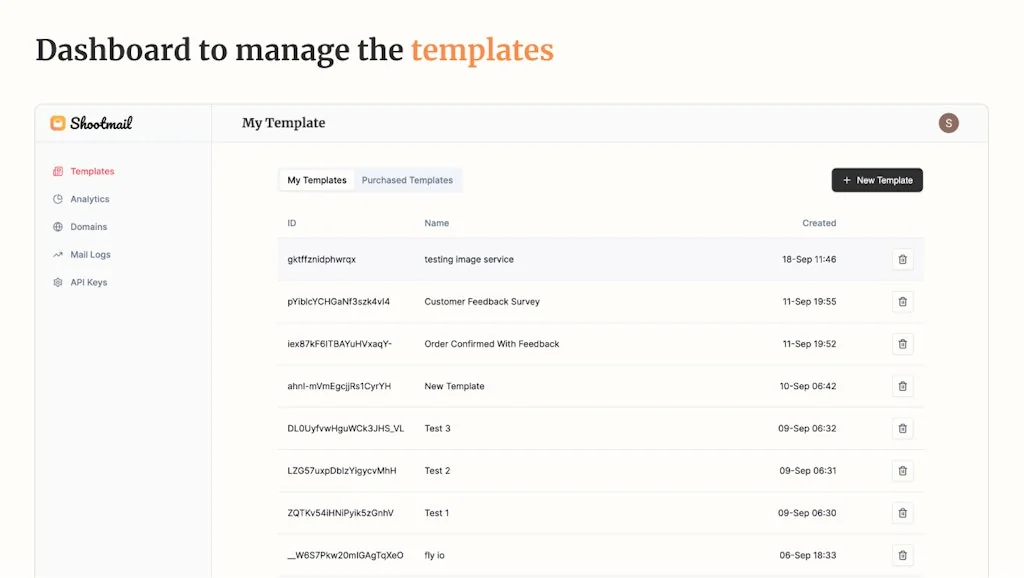Open Analytics pie chart icon
Viewport: 1024px width, 578px height.
[58, 199]
